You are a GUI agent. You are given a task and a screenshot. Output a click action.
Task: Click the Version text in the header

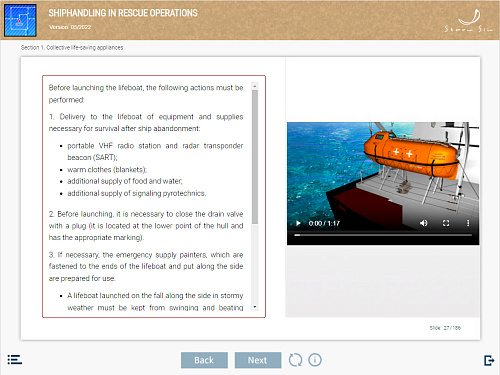click(70, 27)
